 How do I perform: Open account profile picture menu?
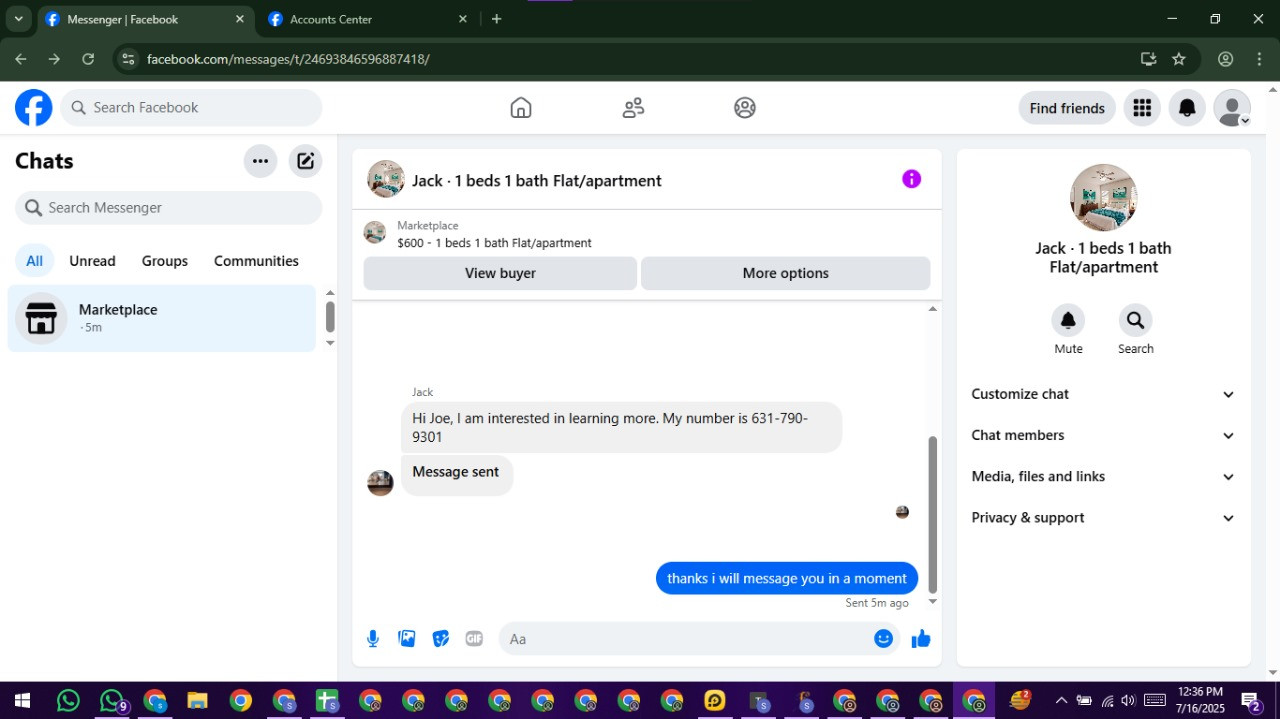point(1232,108)
